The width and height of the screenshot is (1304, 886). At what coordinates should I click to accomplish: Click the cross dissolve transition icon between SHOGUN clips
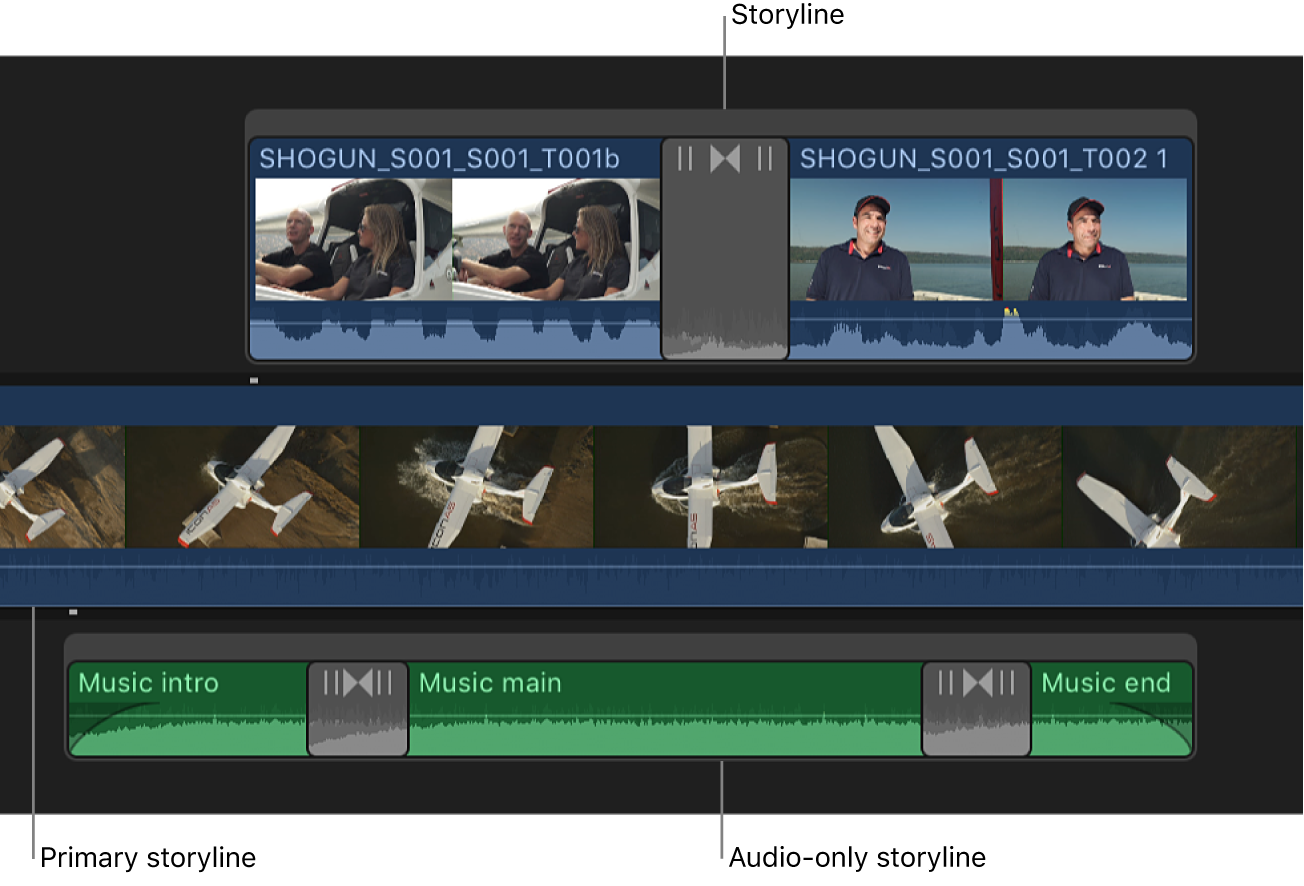point(725,157)
